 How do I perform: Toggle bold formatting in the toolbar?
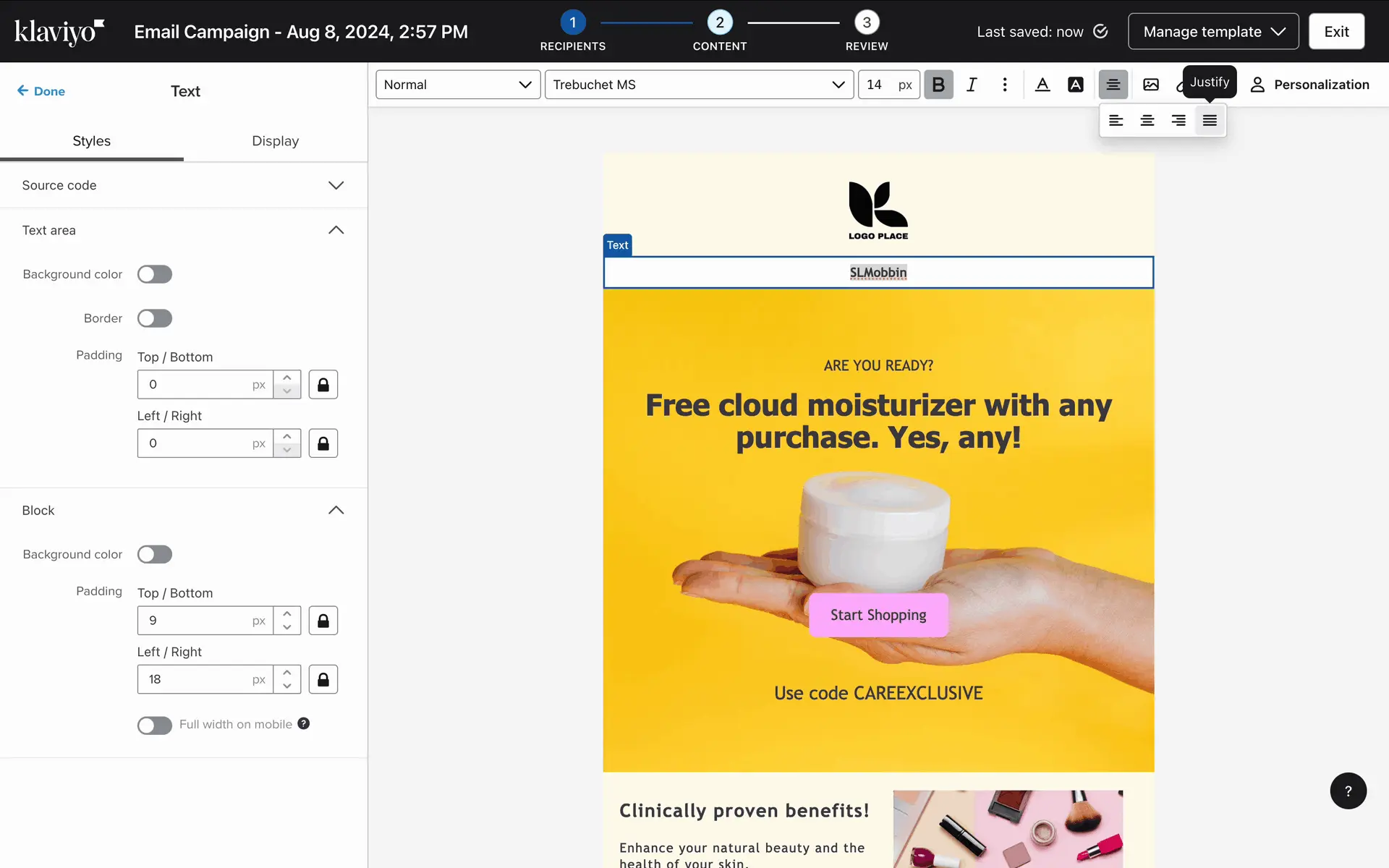click(x=938, y=85)
